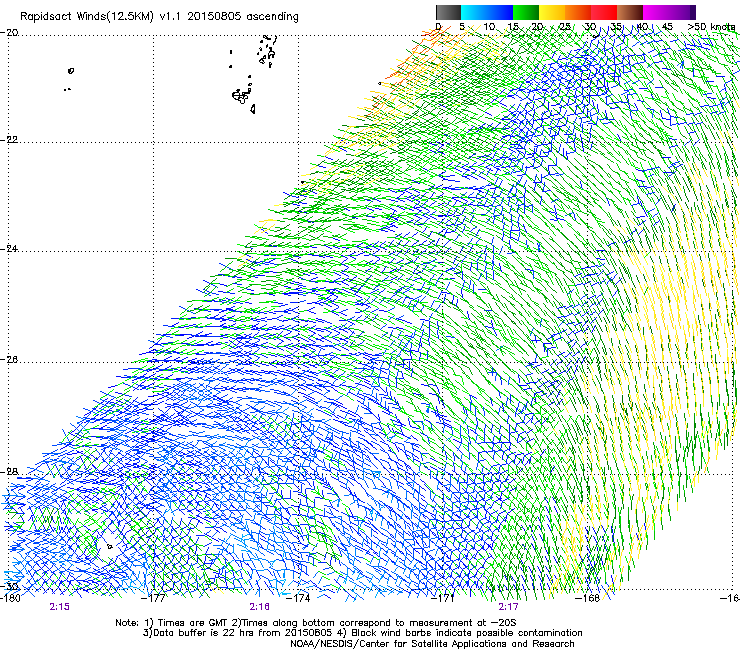Click the '45' legend scale number
Viewport: 740px width, 650px height.
pyautogui.click(x=667, y=27)
